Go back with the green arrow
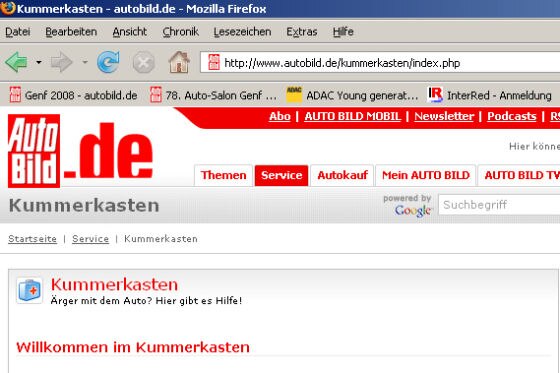The width and height of the screenshot is (560, 373). [x=16, y=62]
